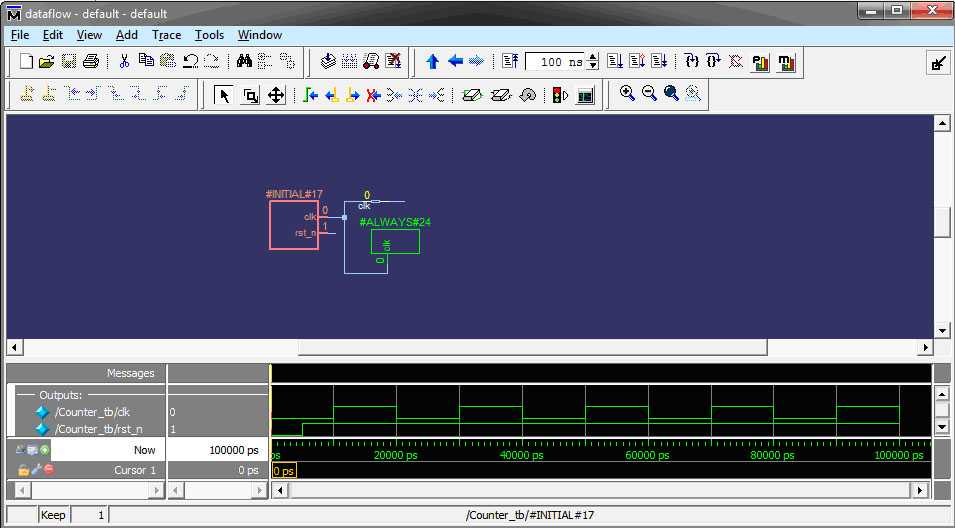Click the Compile icon with down arrow
The height and width of the screenshot is (528, 955).
[x=328, y=61]
